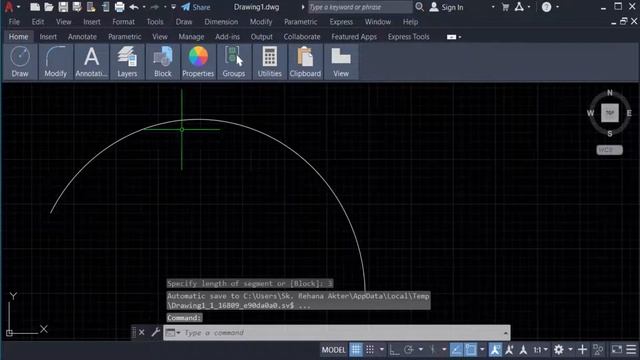
Task: Expand the Undo history dropdown arrow
Action: (144, 7)
